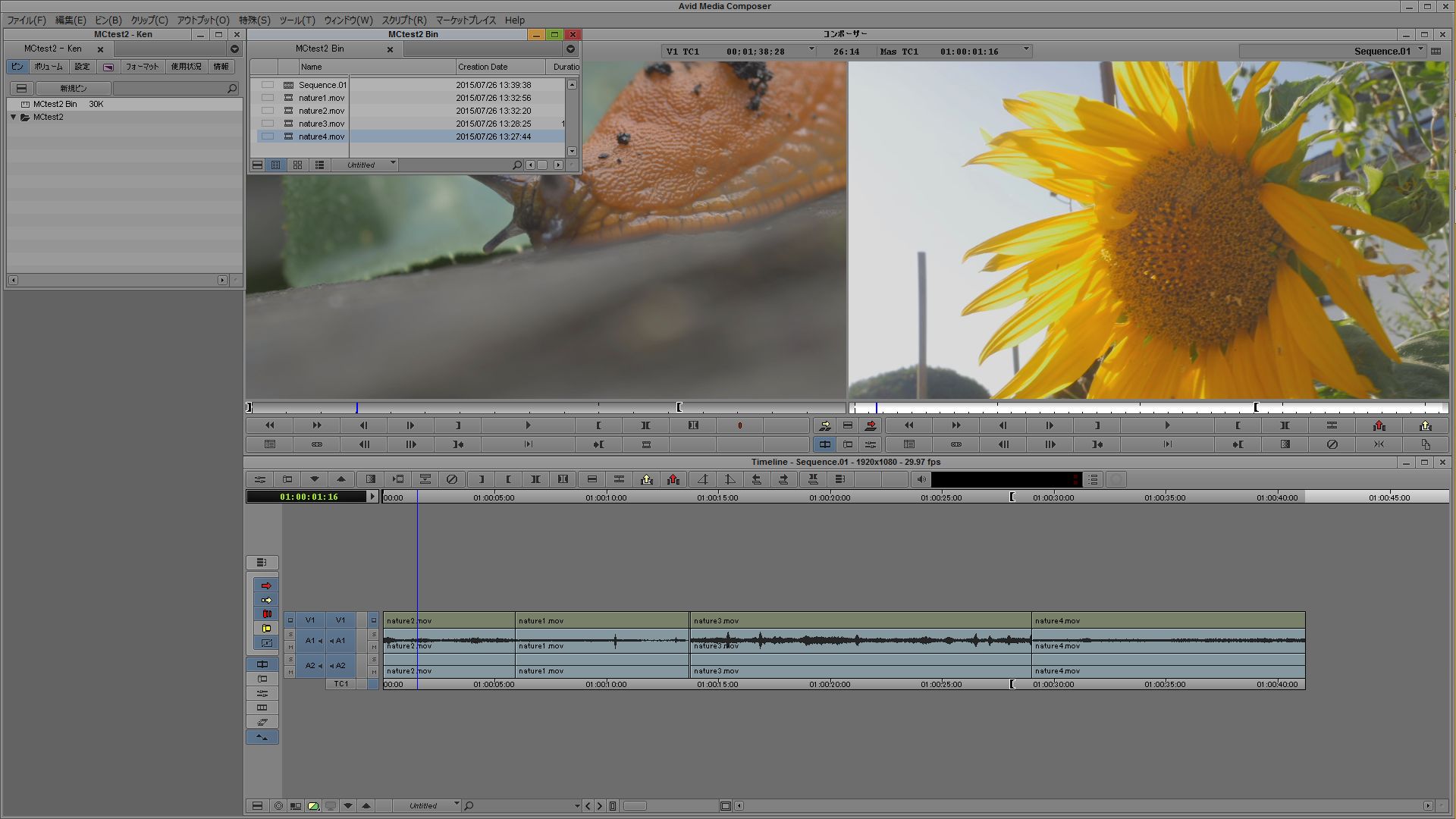Rewind the record monitor
Image resolution: width=1456 pixels, height=819 pixels.
(908, 425)
